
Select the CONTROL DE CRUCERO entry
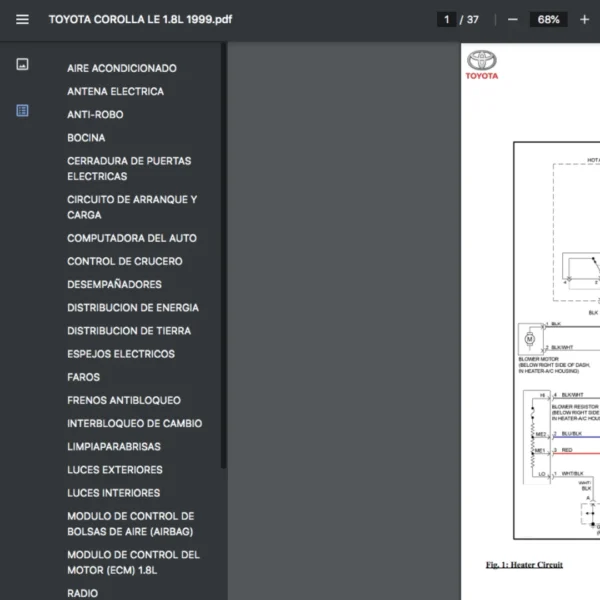124,261
